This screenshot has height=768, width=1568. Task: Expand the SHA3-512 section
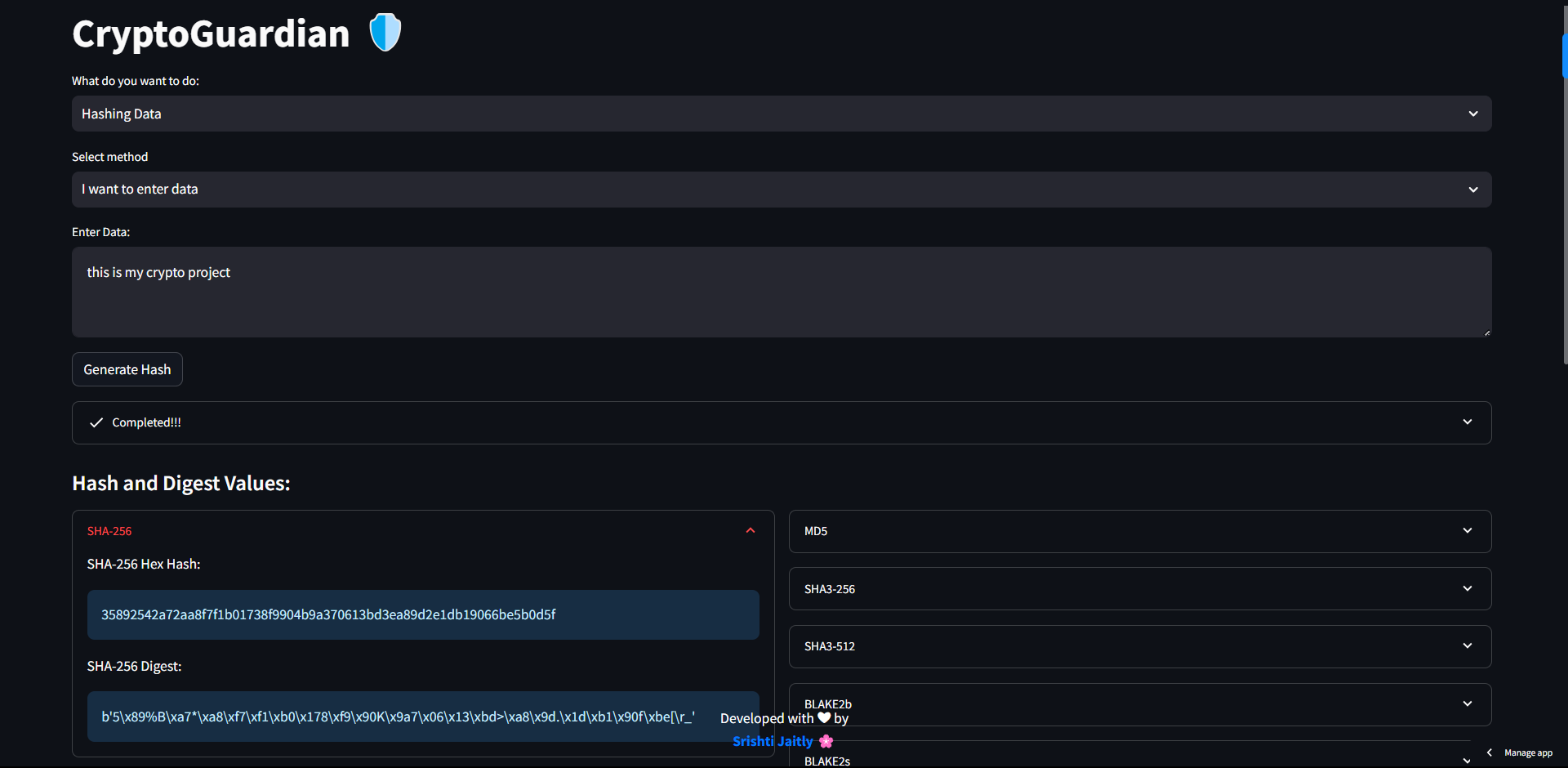(x=1140, y=646)
